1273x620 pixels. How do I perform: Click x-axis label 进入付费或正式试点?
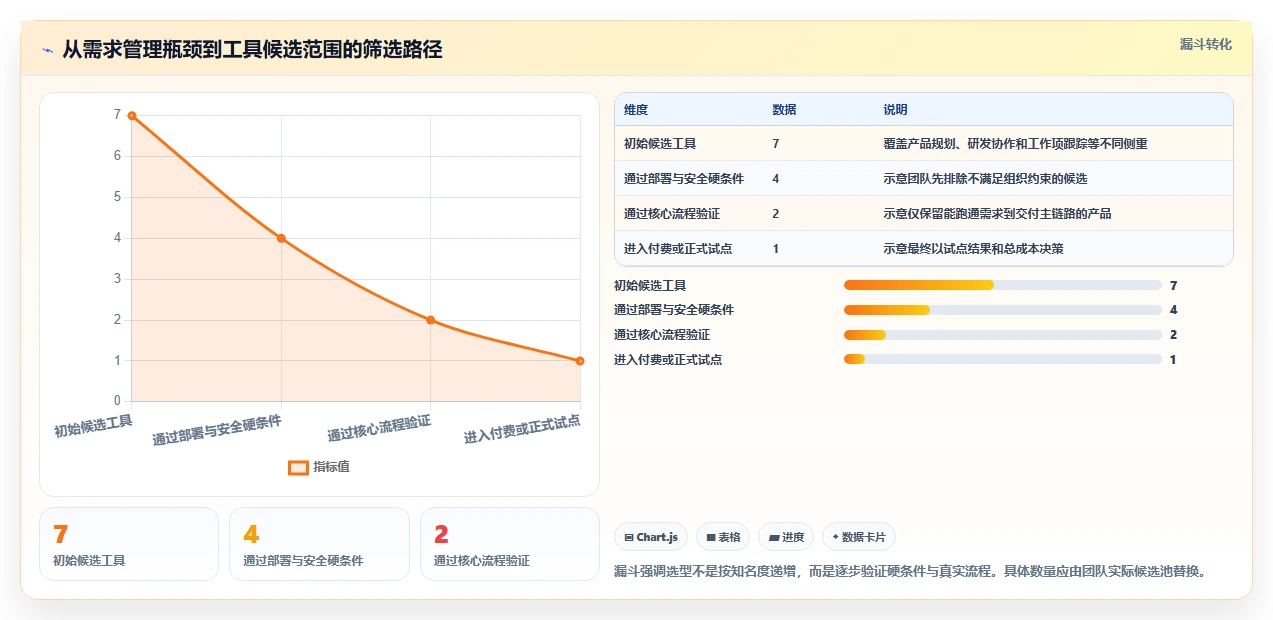(x=522, y=430)
